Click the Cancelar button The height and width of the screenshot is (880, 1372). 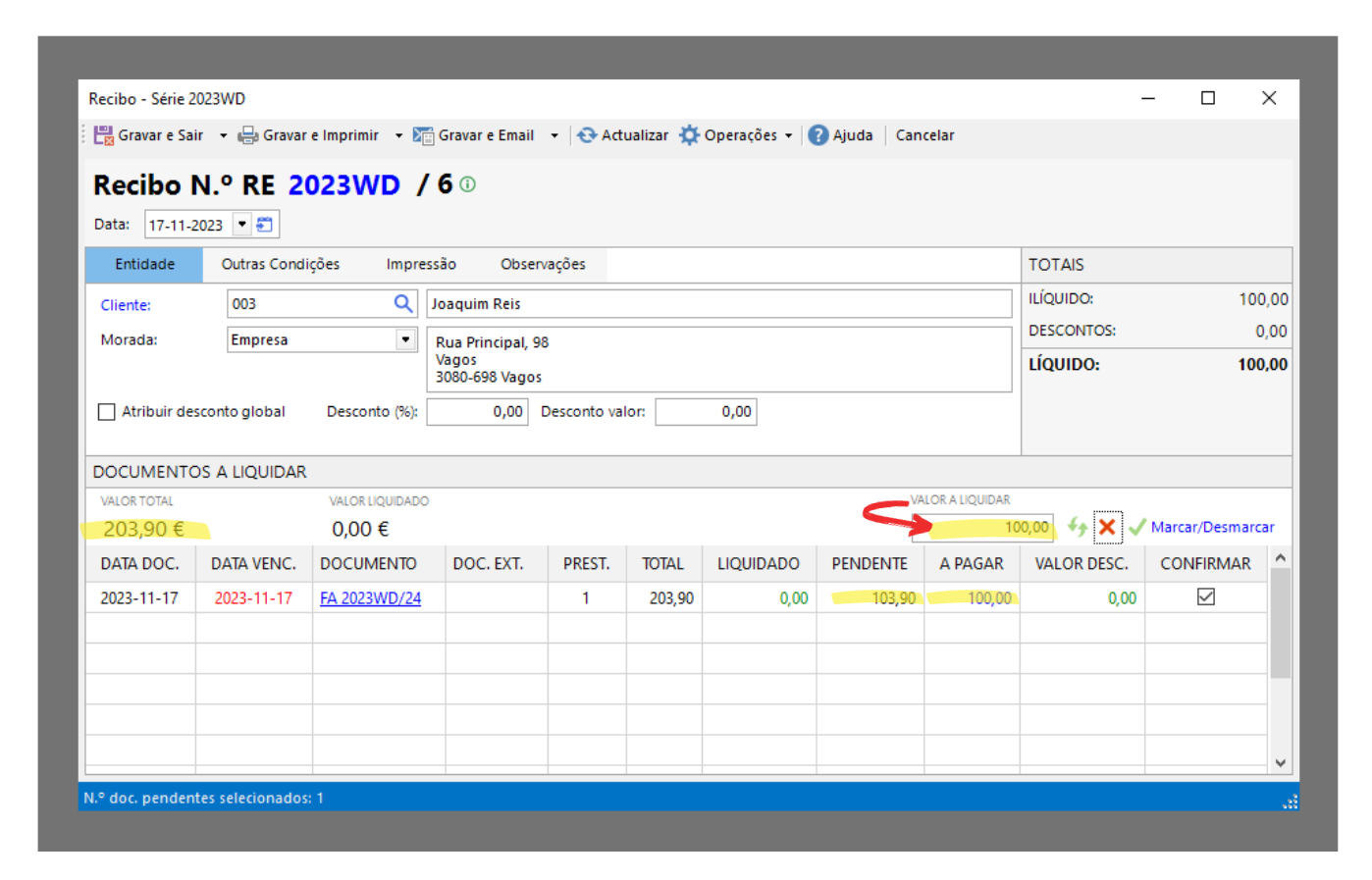pos(924,135)
